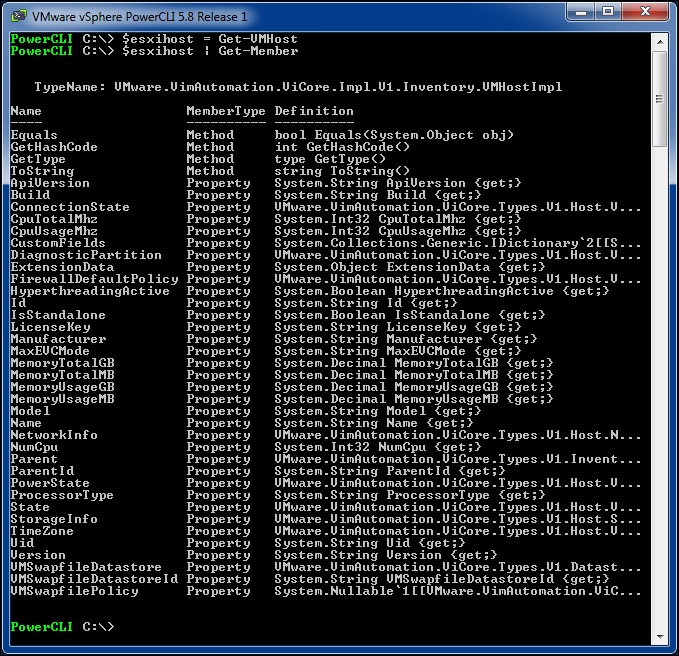Click the 'ProcessorType' property name

[x=62, y=495]
